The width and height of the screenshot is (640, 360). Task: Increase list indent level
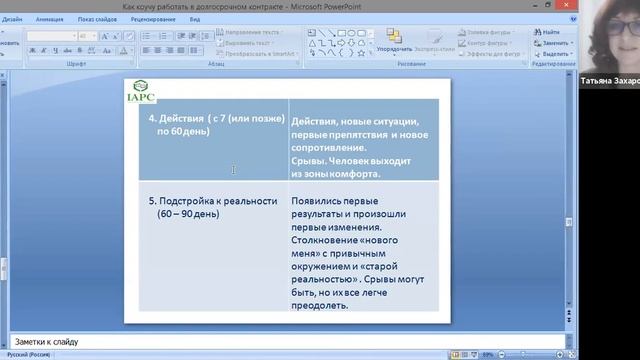click(x=193, y=36)
